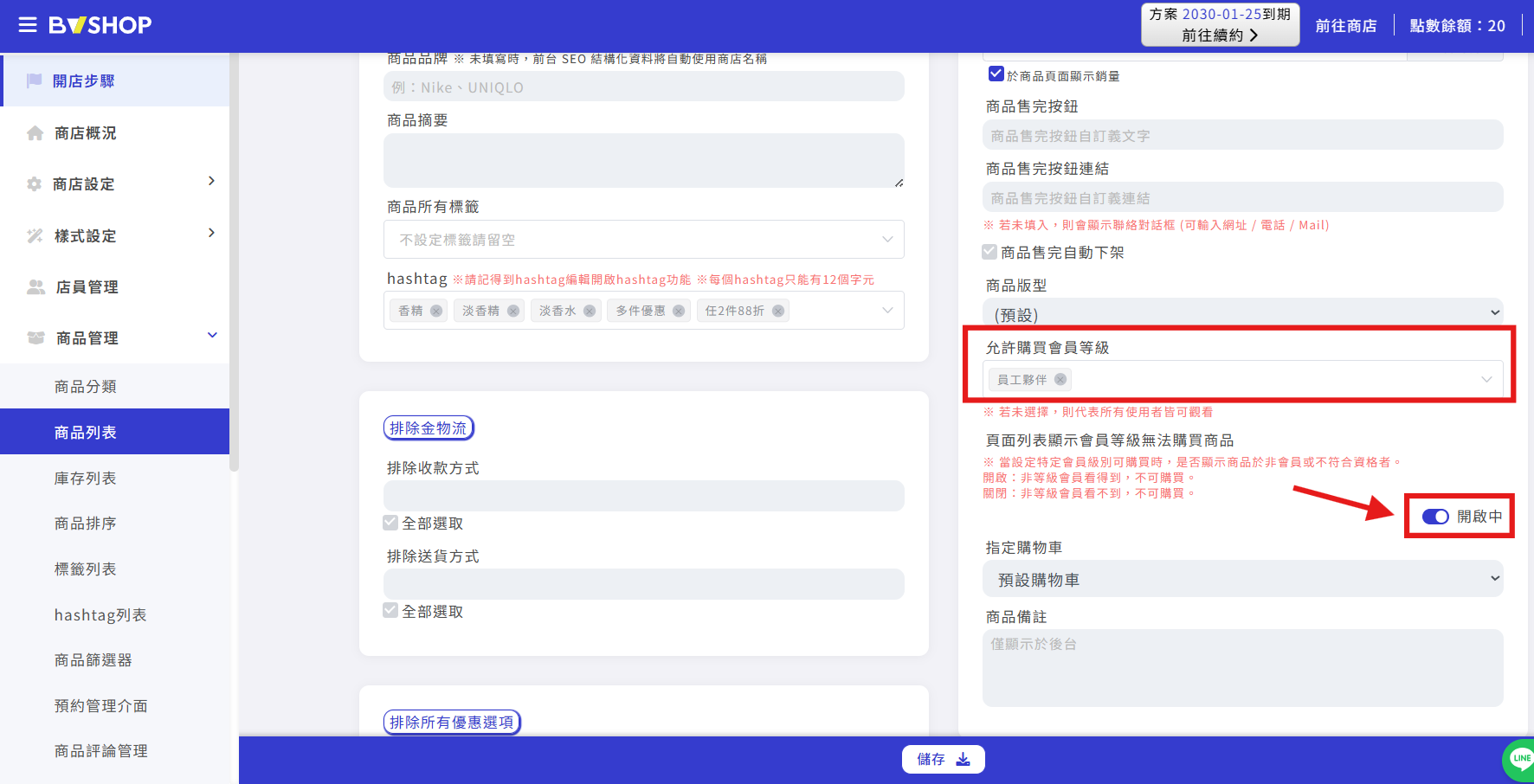Image resolution: width=1534 pixels, height=784 pixels.
Task: Select 庫存列表 in sidebar
Action: pos(86,479)
